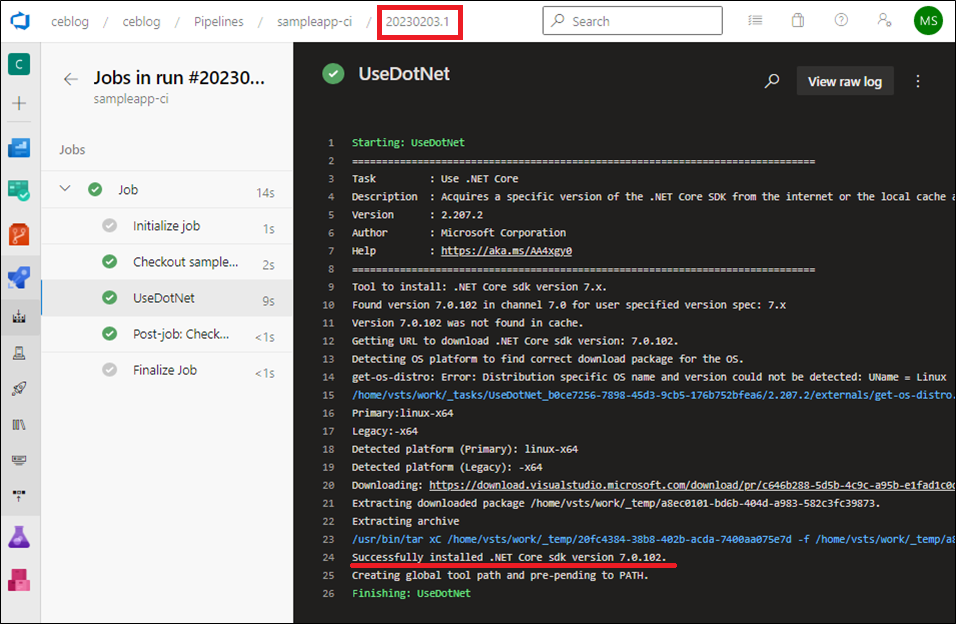Open the Pipelines breadcrumb
This screenshot has width=956, height=624.
click(x=218, y=21)
